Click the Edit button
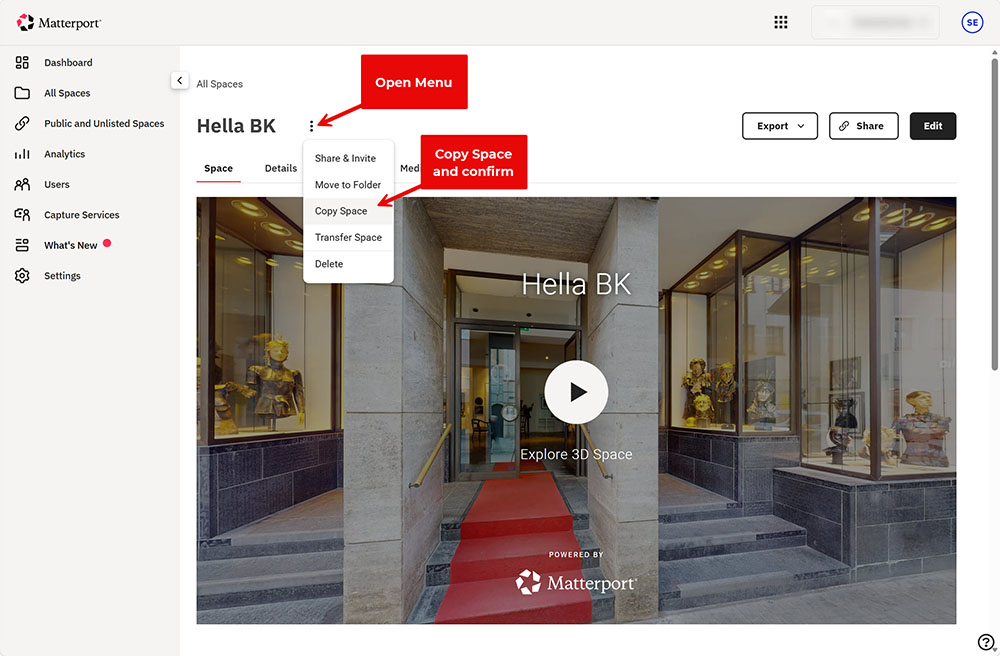 pyautogui.click(x=932, y=126)
